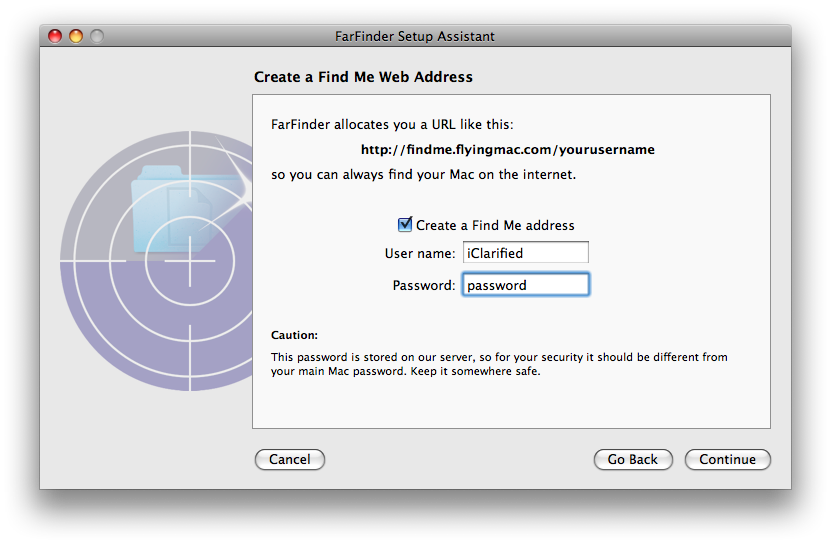Click the FarFinder Setup Assistant title text
The width and height of the screenshot is (831, 544).
pos(415,36)
